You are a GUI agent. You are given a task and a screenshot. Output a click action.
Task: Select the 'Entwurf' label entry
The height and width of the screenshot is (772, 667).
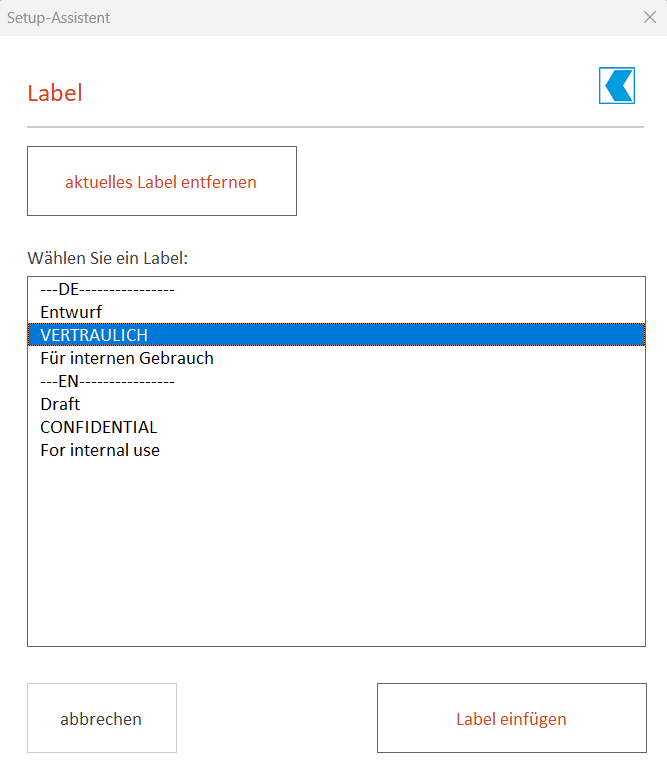(336, 312)
